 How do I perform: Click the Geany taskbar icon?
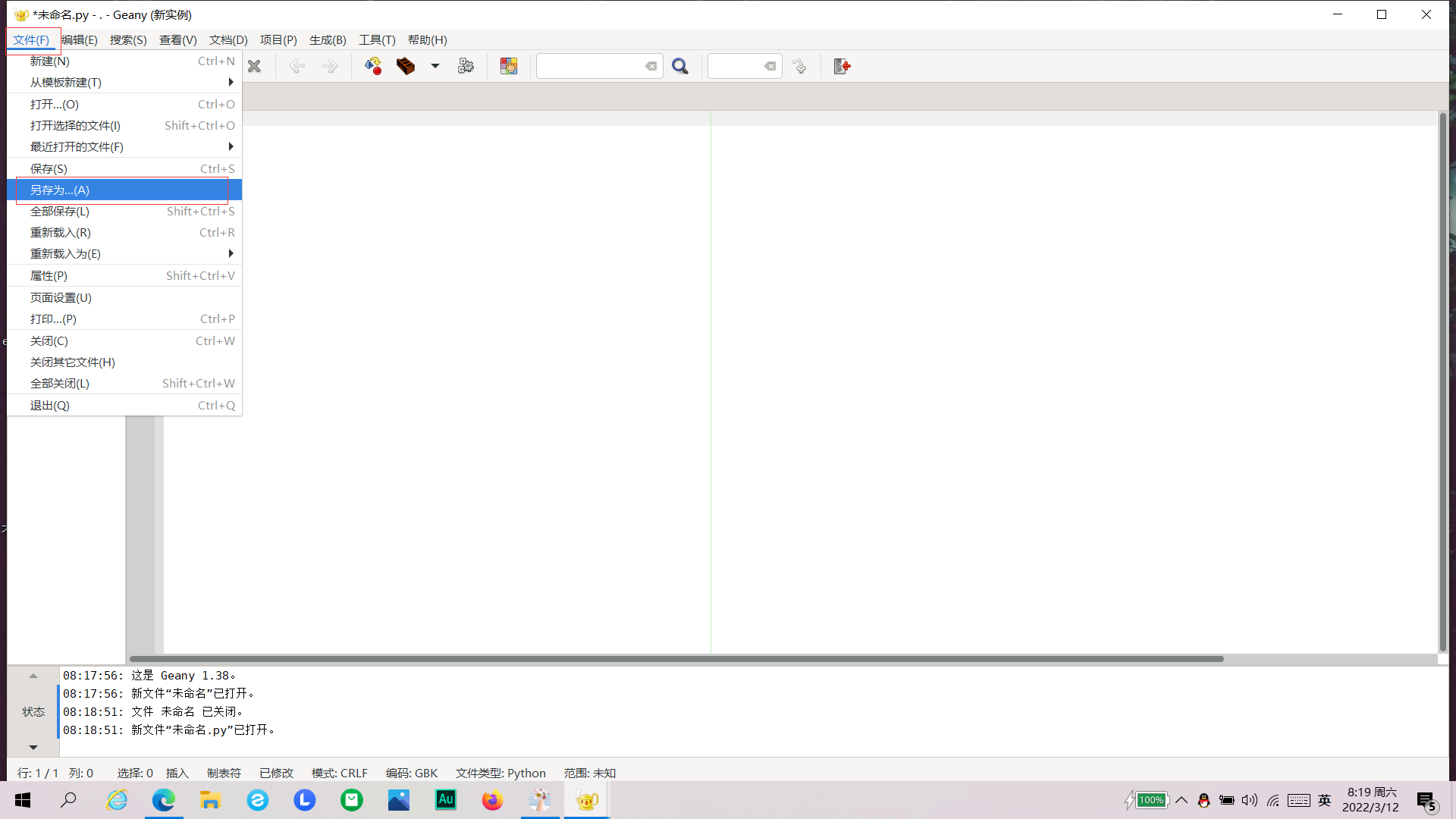tap(587, 800)
